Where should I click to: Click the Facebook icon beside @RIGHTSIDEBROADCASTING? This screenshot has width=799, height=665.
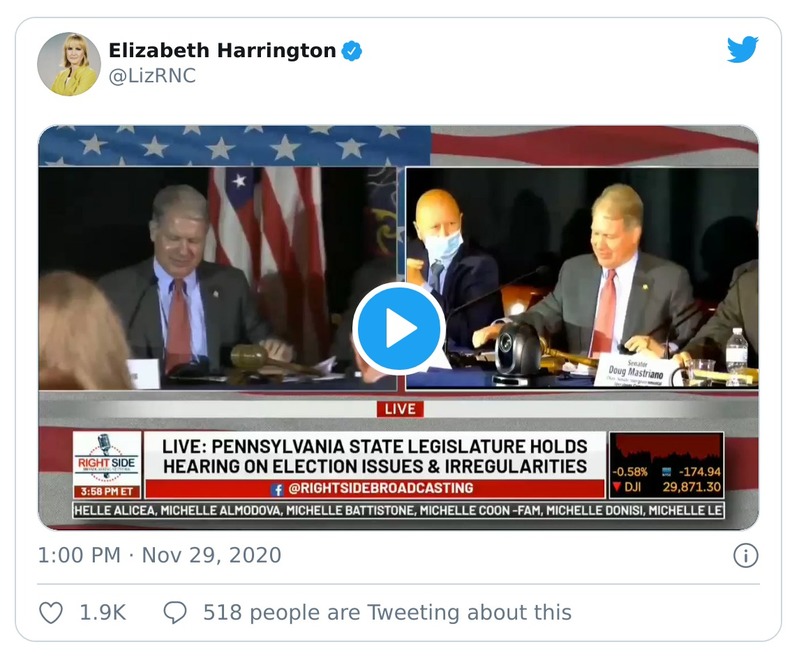pos(277,489)
